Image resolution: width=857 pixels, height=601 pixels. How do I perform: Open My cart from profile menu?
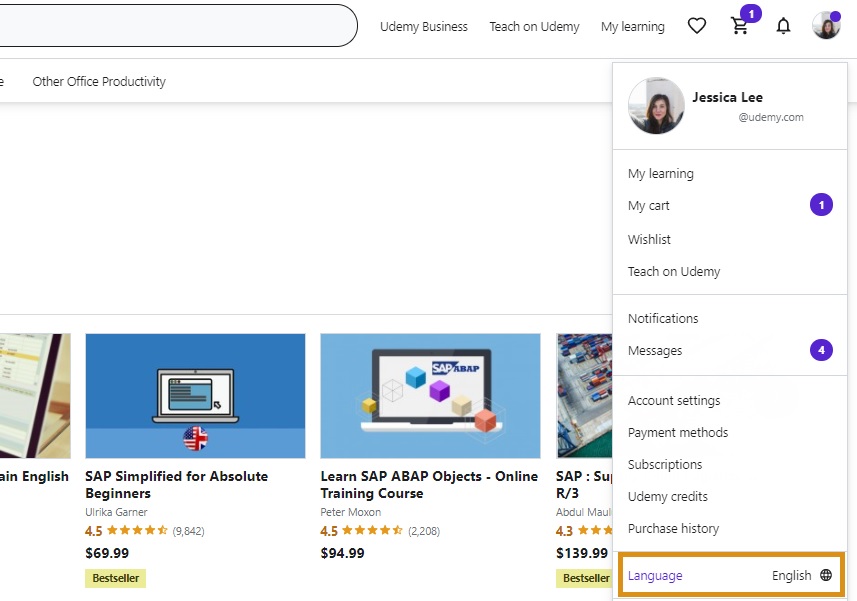coord(648,206)
